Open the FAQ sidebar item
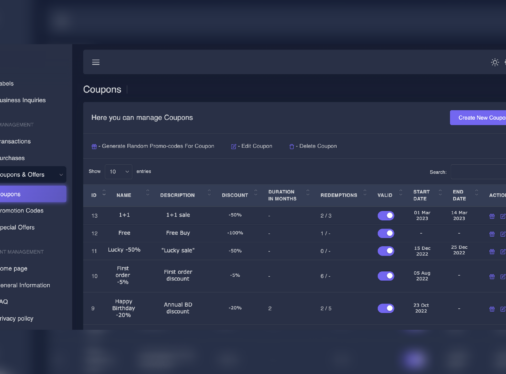 point(4,302)
